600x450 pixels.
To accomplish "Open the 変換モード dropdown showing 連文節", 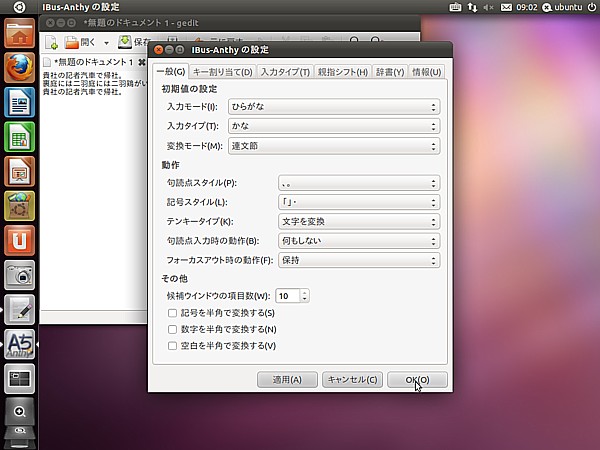I will tap(334, 146).
